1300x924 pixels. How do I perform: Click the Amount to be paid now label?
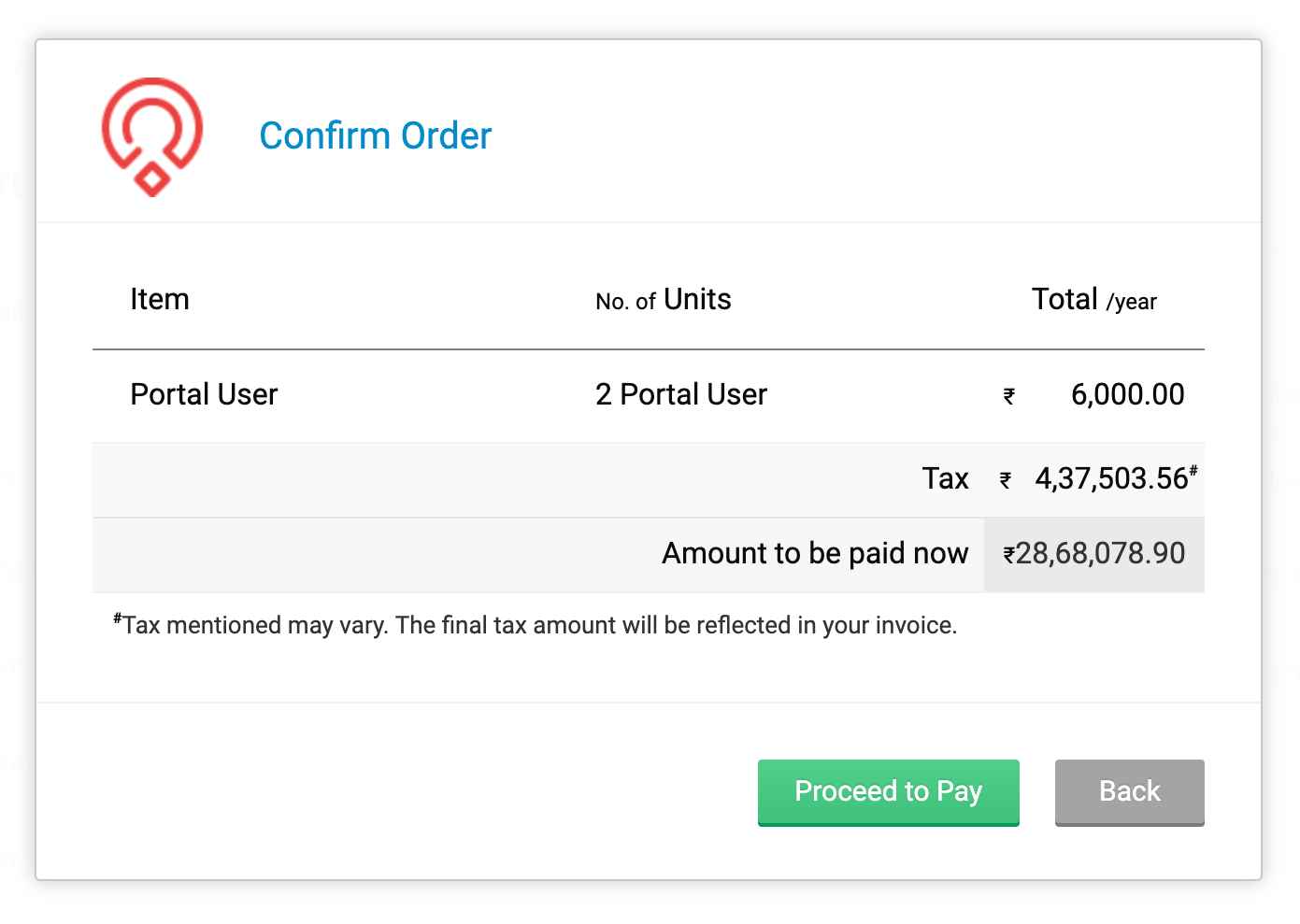815,554
